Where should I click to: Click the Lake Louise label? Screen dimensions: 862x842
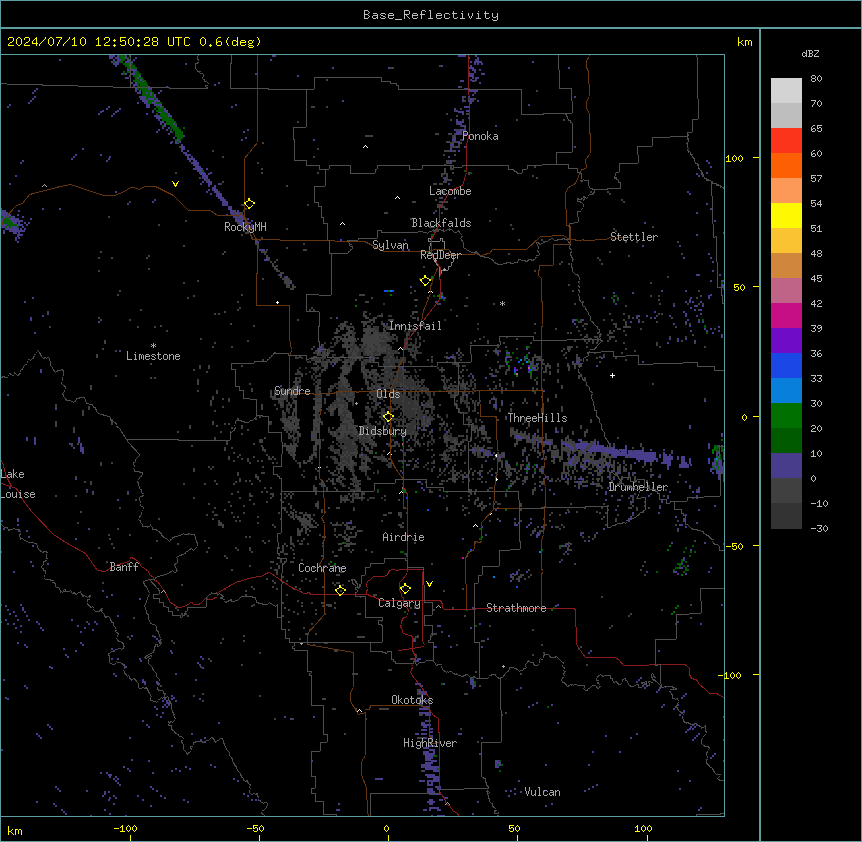pos(18,484)
